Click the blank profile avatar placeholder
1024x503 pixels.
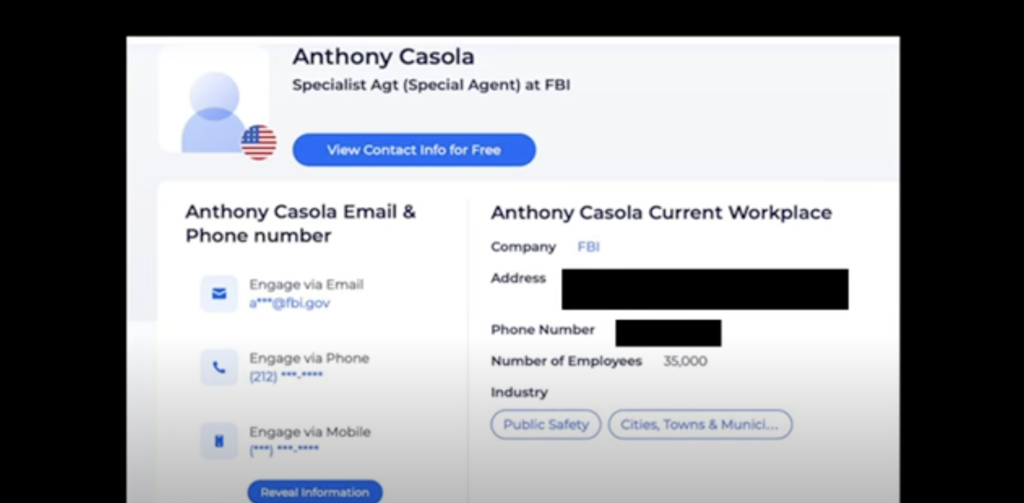click(x=214, y=100)
